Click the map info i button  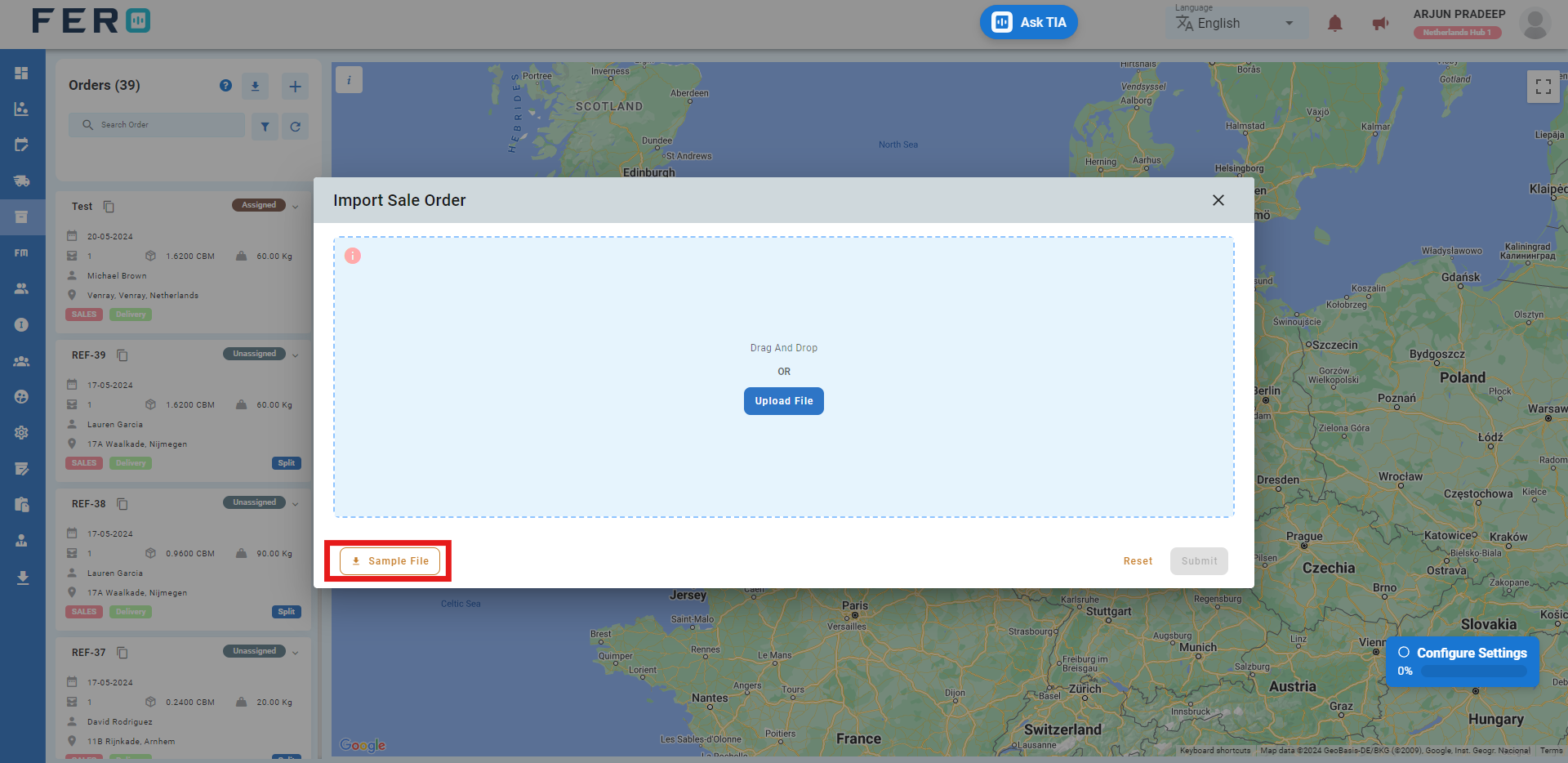click(349, 79)
